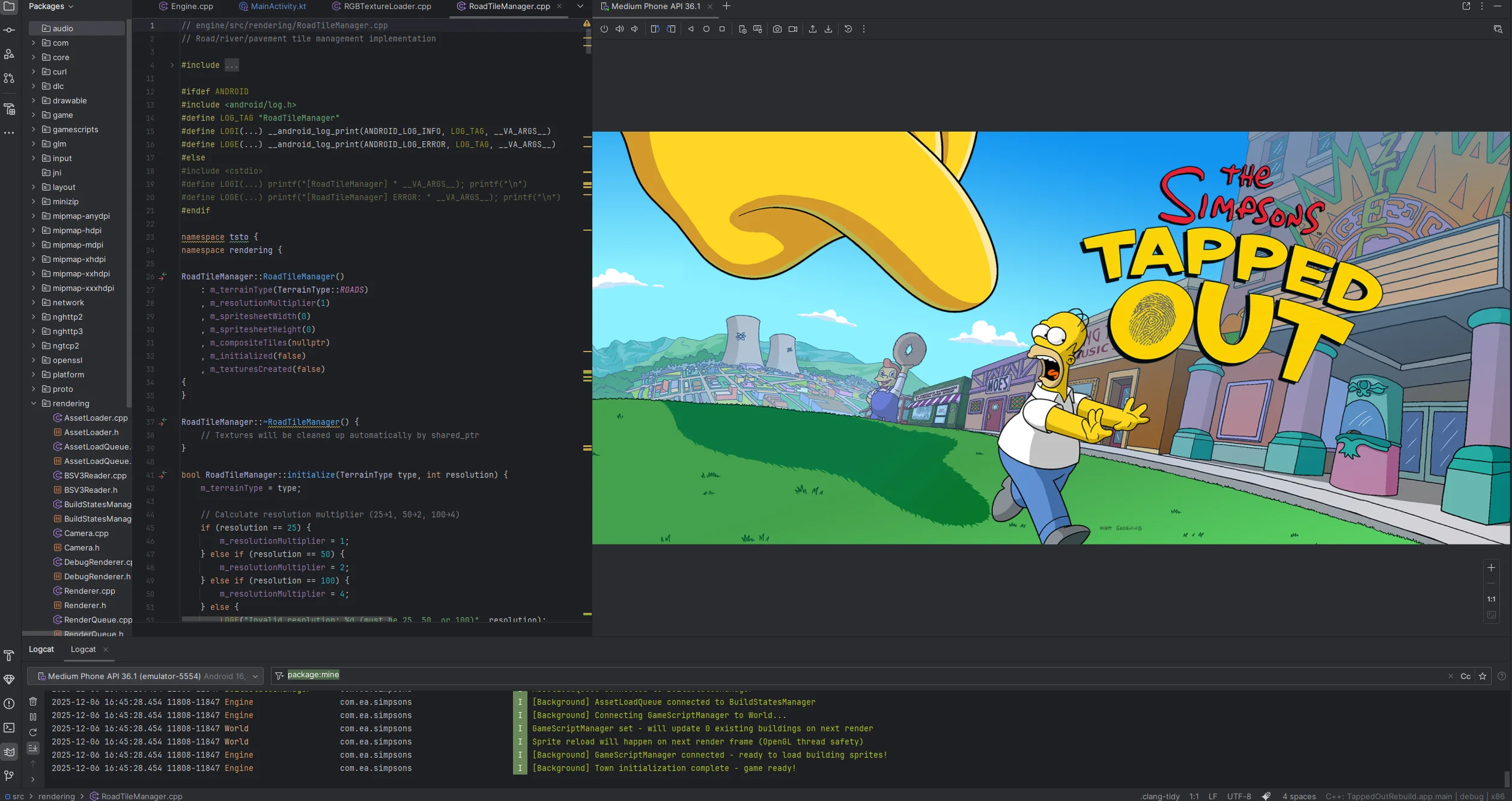Expand the gamescripts folder
The width and height of the screenshot is (1512, 801).
(x=34, y=129)
